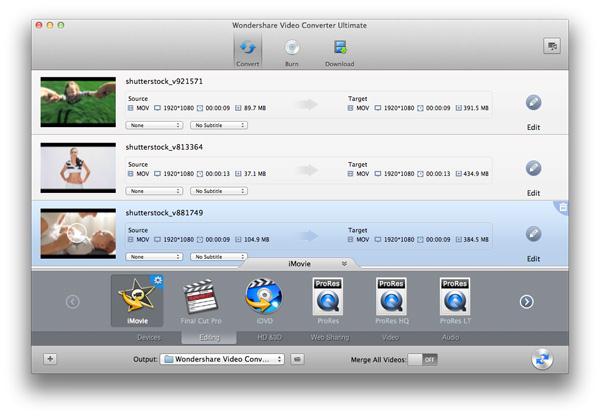Switch to the Audio format tab
The height and width of the screenshot is (417, 600).
tap(450, 338)
